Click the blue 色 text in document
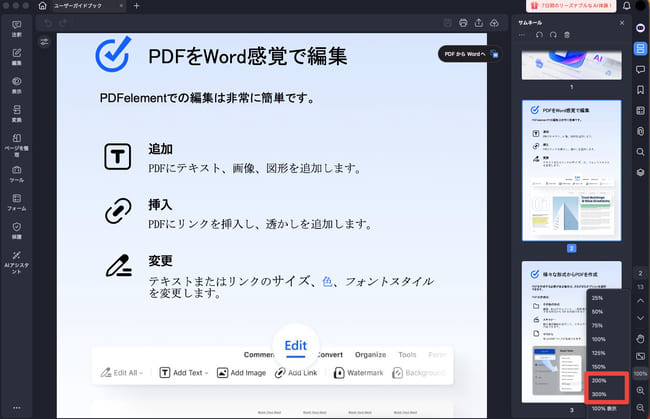This screenshot has height=419, width=650. point(327,281)
